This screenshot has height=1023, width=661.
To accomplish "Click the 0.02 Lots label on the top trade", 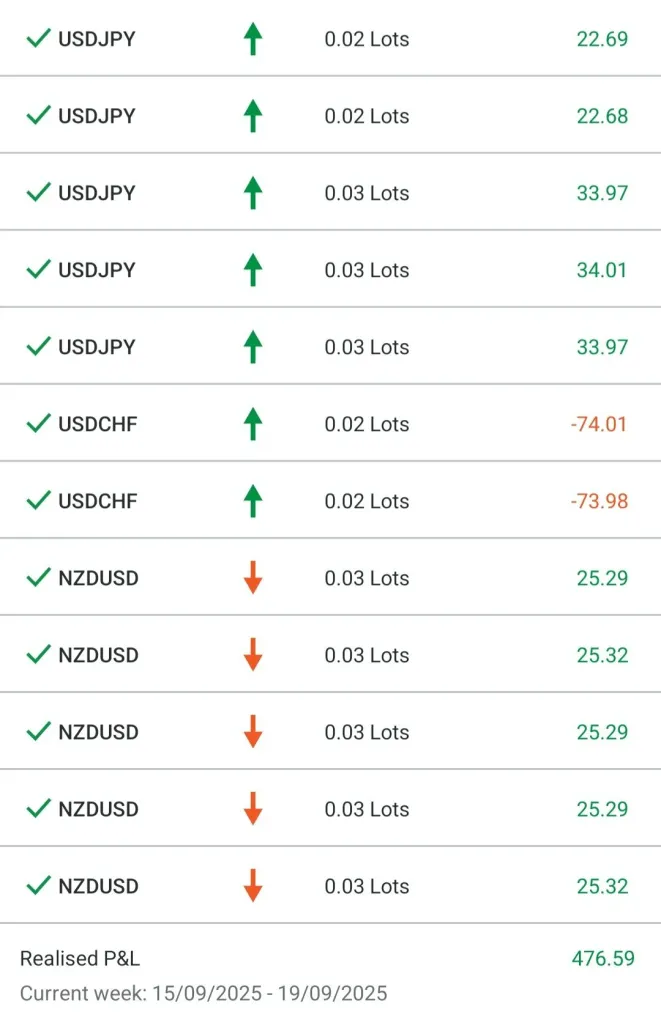I will 367,39.
